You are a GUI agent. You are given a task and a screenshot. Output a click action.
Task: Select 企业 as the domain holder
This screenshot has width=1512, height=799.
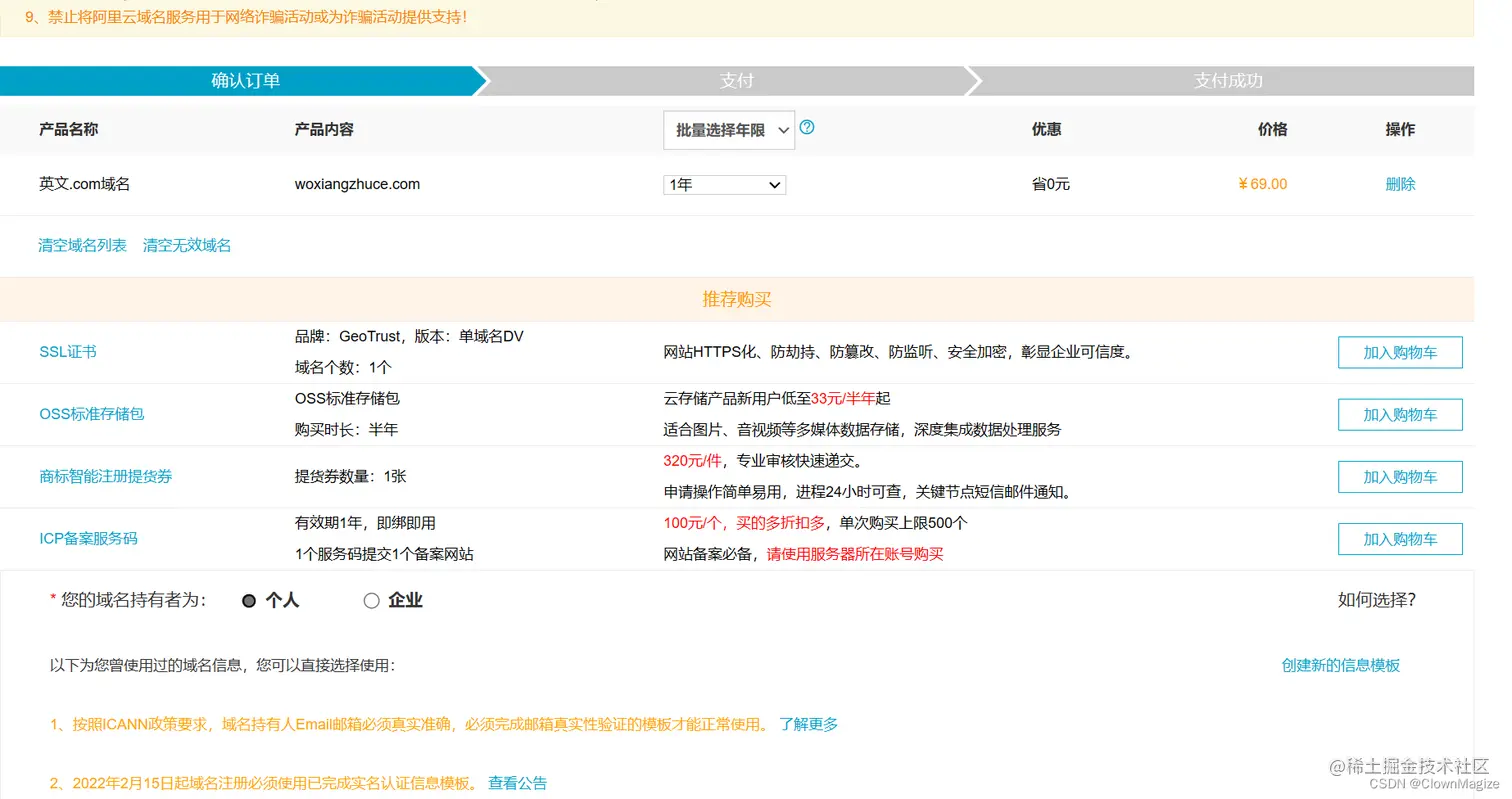tap(371, 600)
